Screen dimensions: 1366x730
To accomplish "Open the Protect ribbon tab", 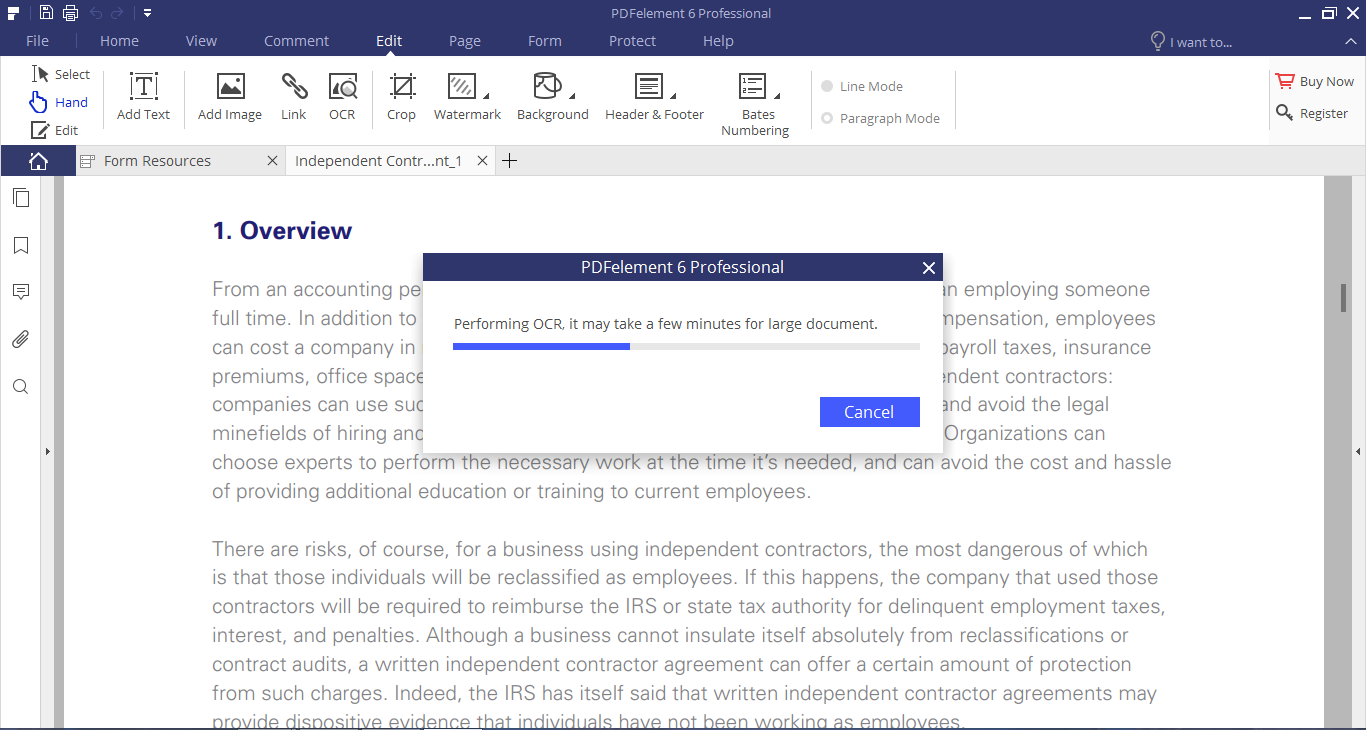I will point(632,41).
